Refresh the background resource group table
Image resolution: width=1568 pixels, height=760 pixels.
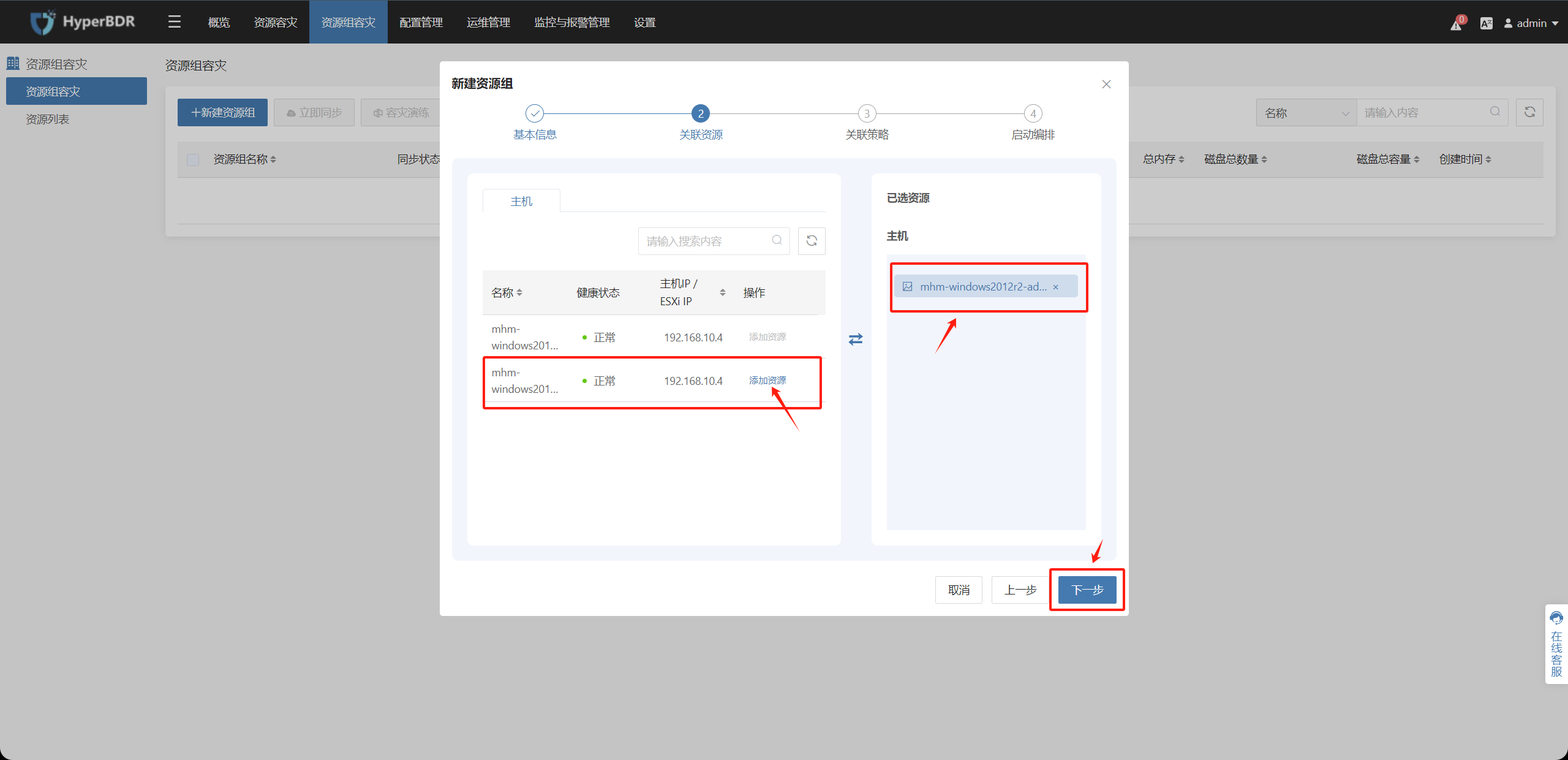point(1529,112)
